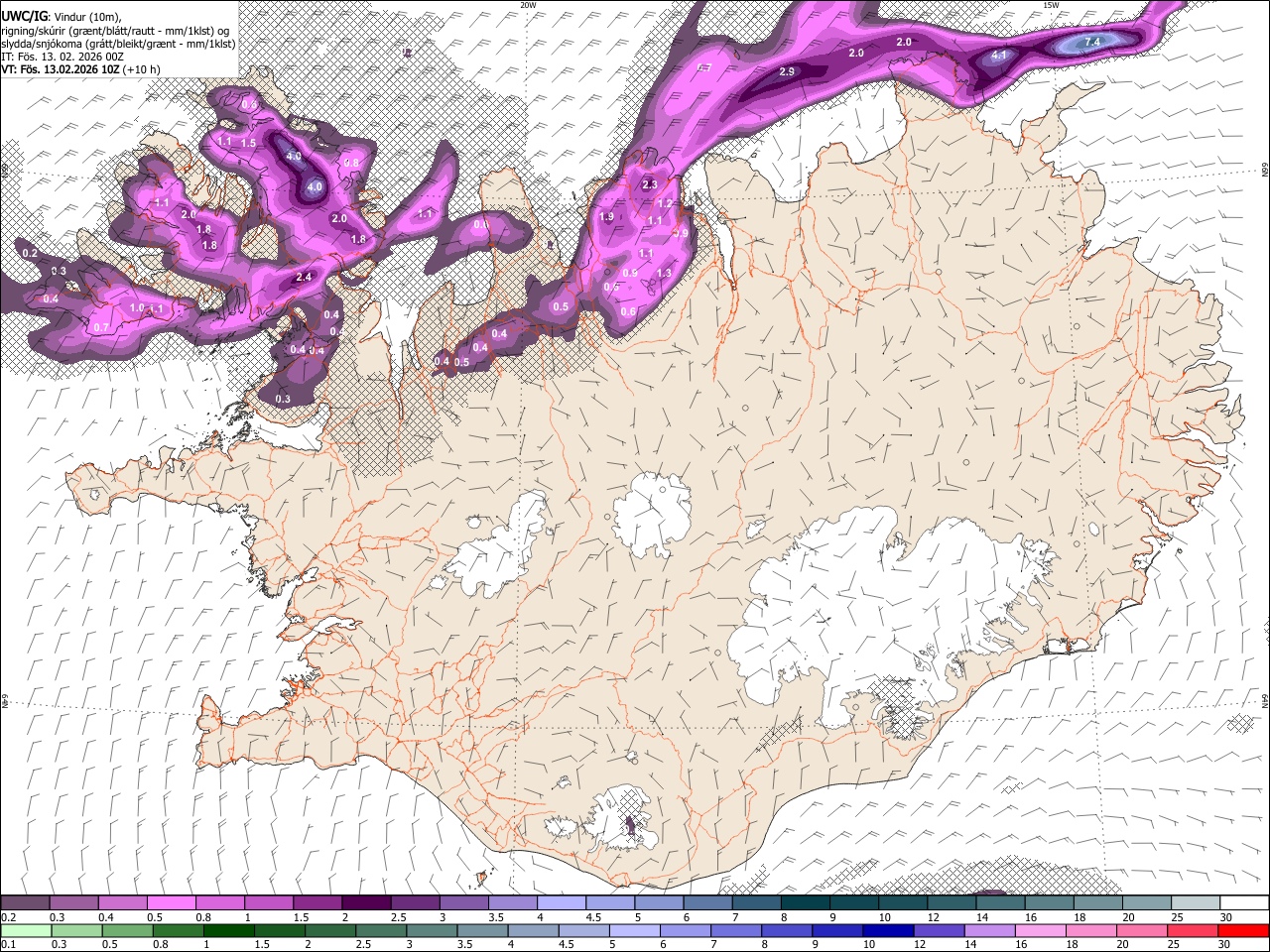The height and width of the screenshot is (952, 1270).
Task: Click the 1.3 precipitation label
Action: click(664, 274)
